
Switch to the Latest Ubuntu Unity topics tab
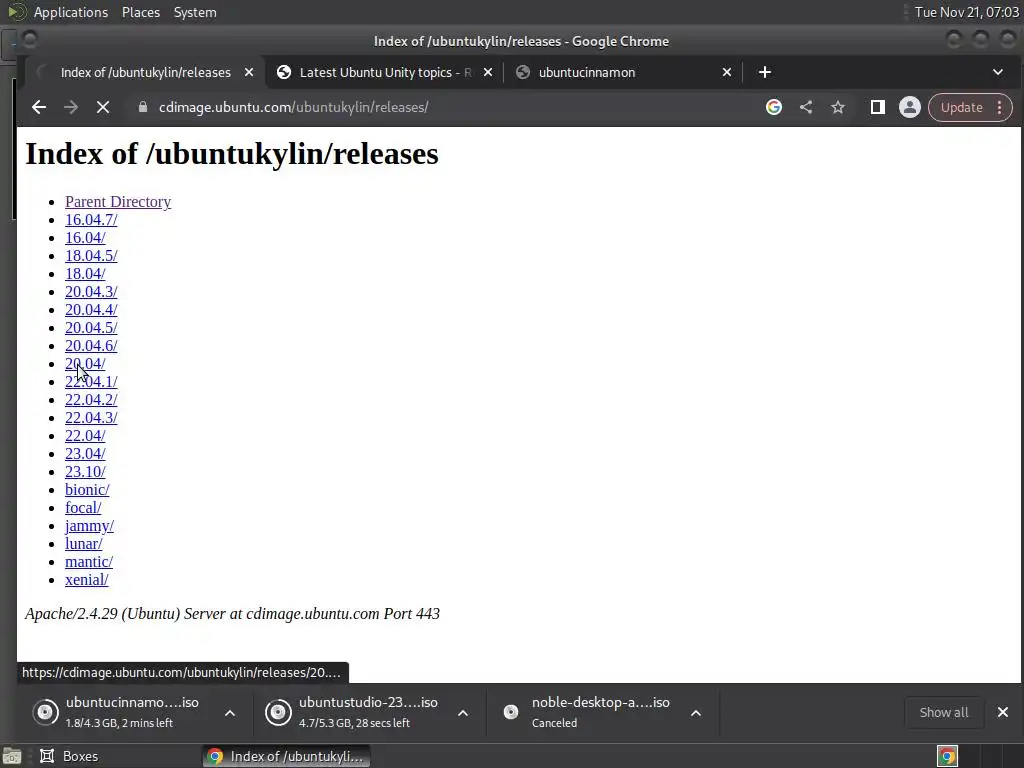385,72
